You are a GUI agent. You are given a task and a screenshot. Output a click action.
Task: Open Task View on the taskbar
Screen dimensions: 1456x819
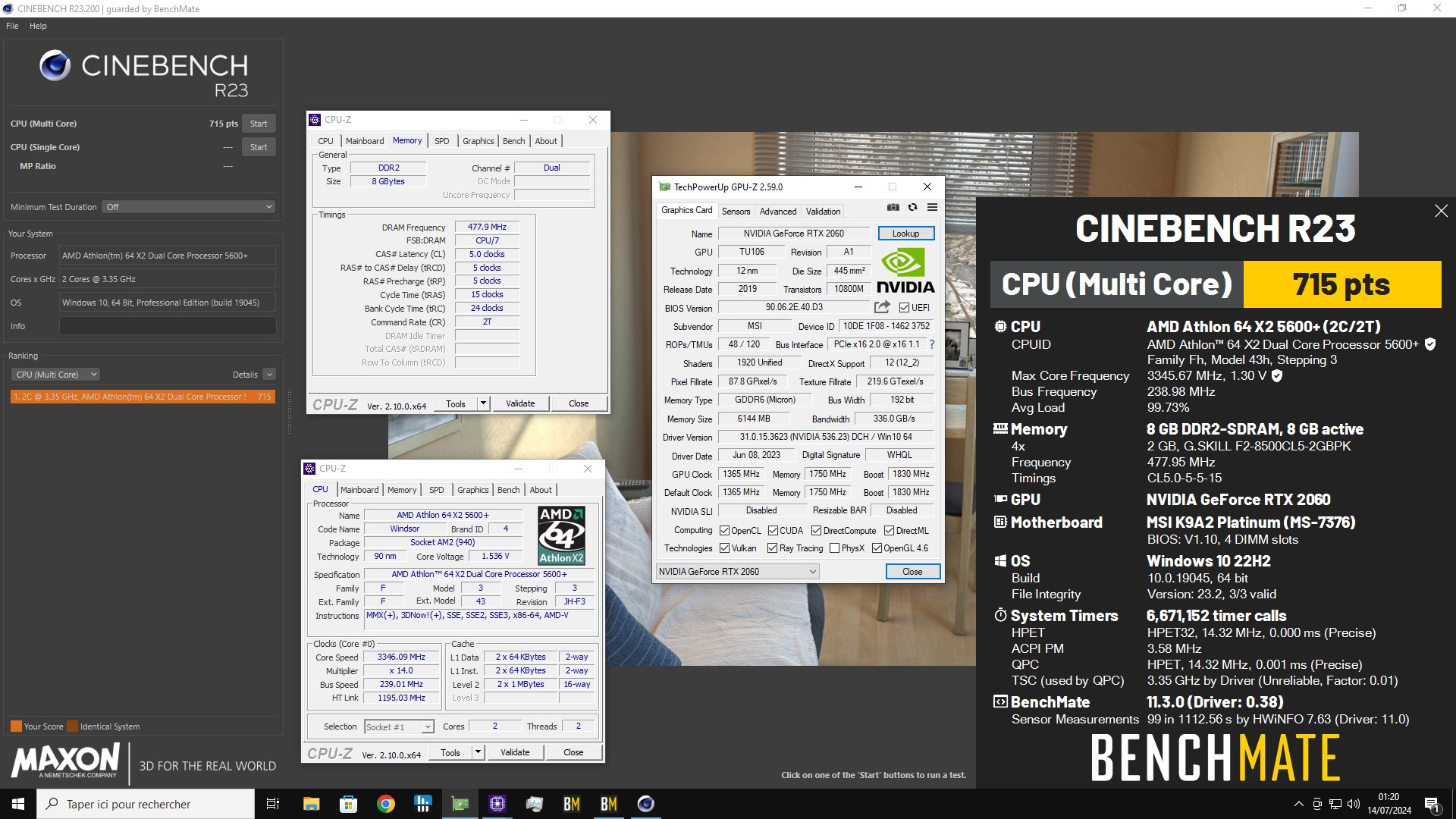tap(273, 804)
